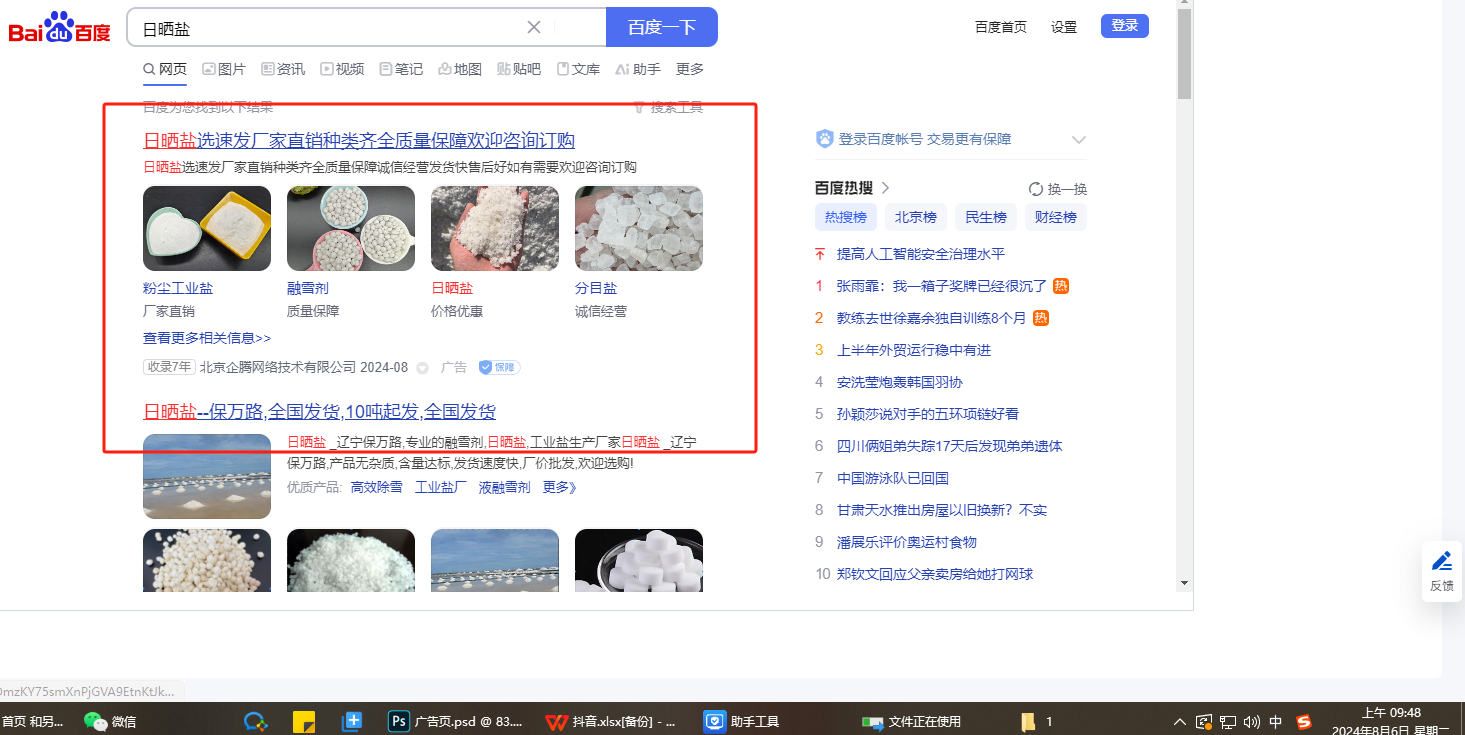
Task: Click the Sogou input method tray icon
Action: point(1304,721)
